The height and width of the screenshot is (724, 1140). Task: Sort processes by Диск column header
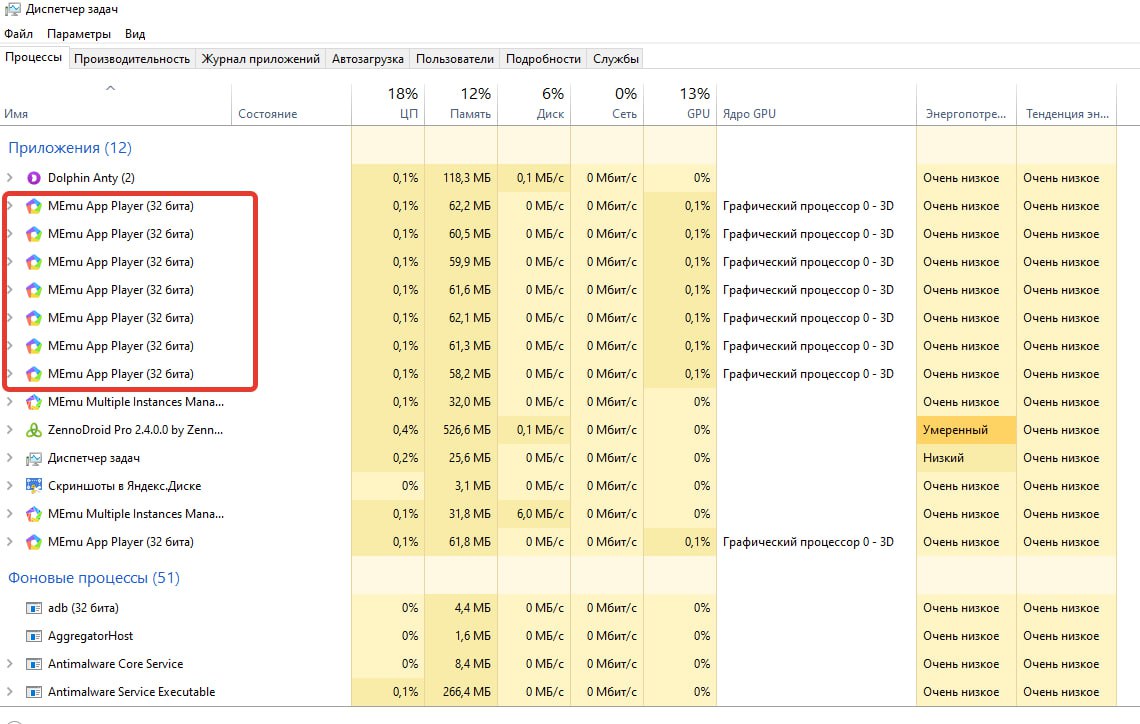534,105
